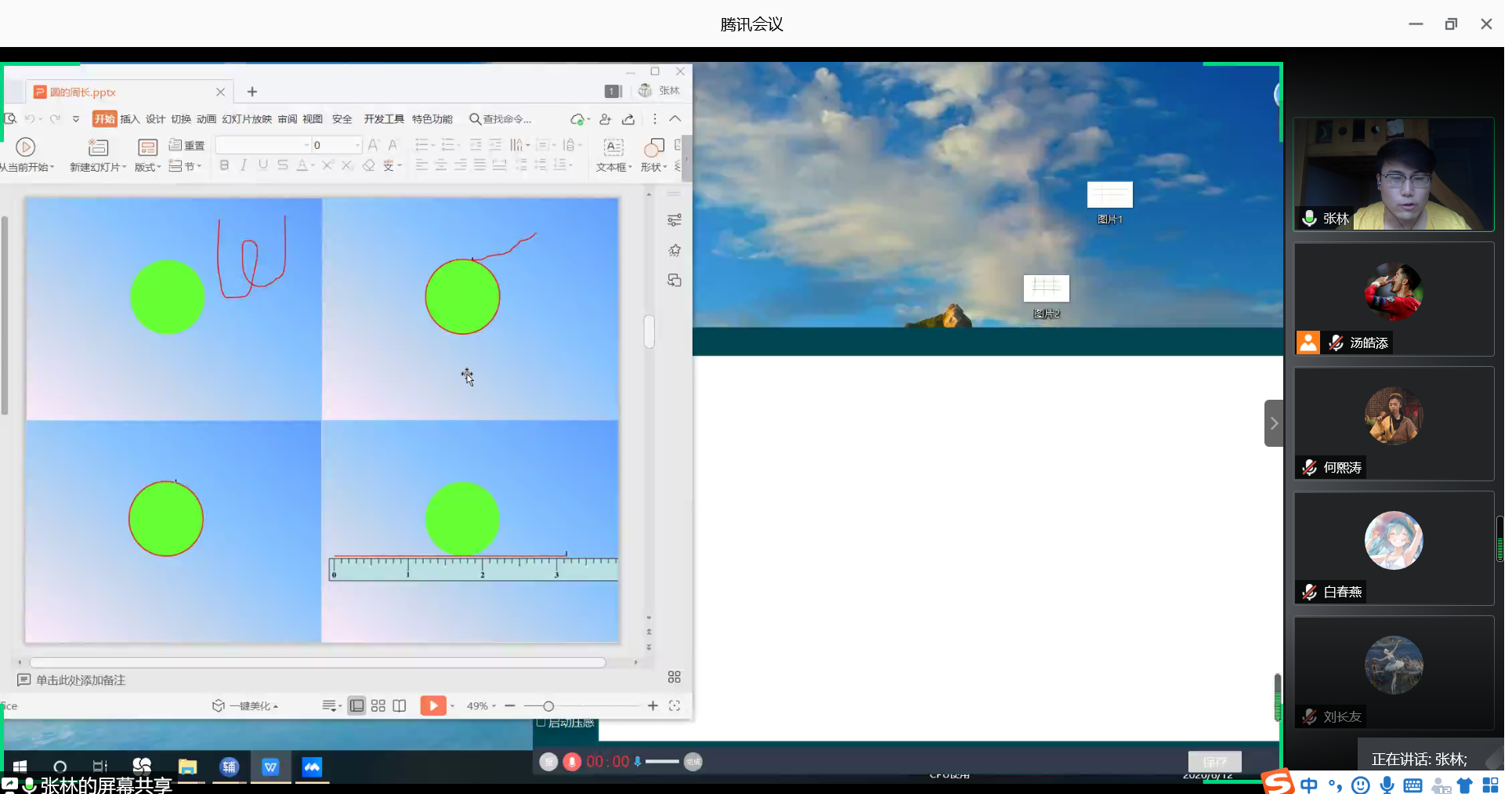Open the Section (节) dropdown
Viewport: 1512px width, 794px height.
[x=186, y=166]
